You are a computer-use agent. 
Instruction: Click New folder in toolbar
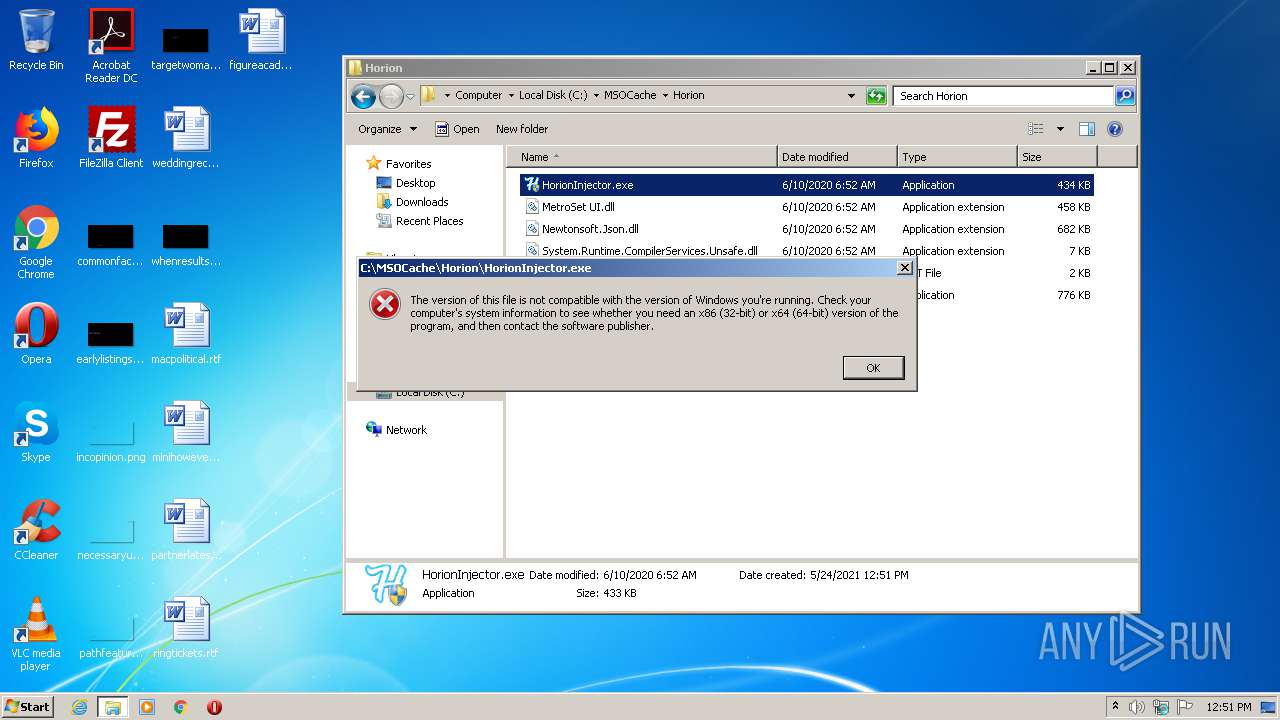[x=522, y=129]
